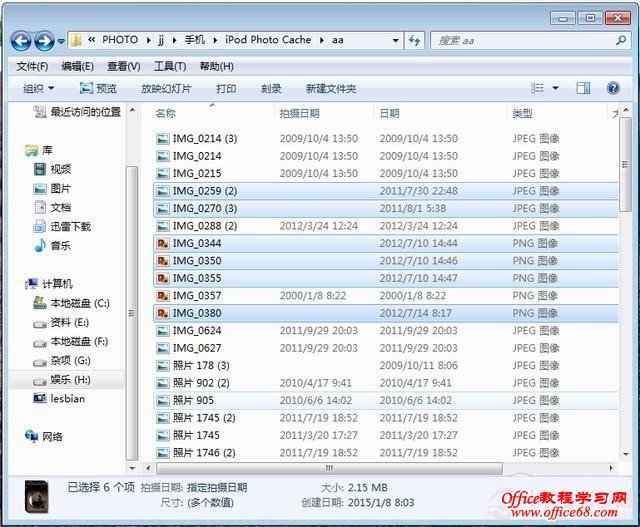Screen dimensions: 640x527
Task: Click 刻录 burn button
Action: point(271,89)
